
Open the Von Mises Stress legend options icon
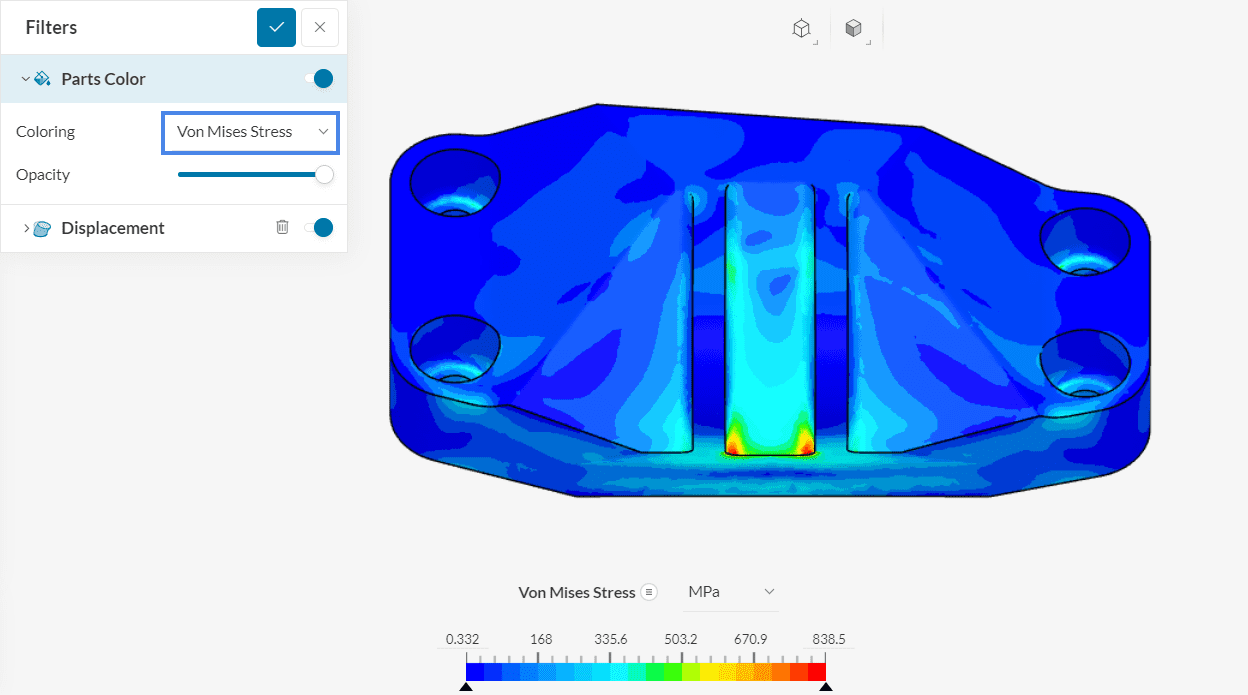point(651,592)
